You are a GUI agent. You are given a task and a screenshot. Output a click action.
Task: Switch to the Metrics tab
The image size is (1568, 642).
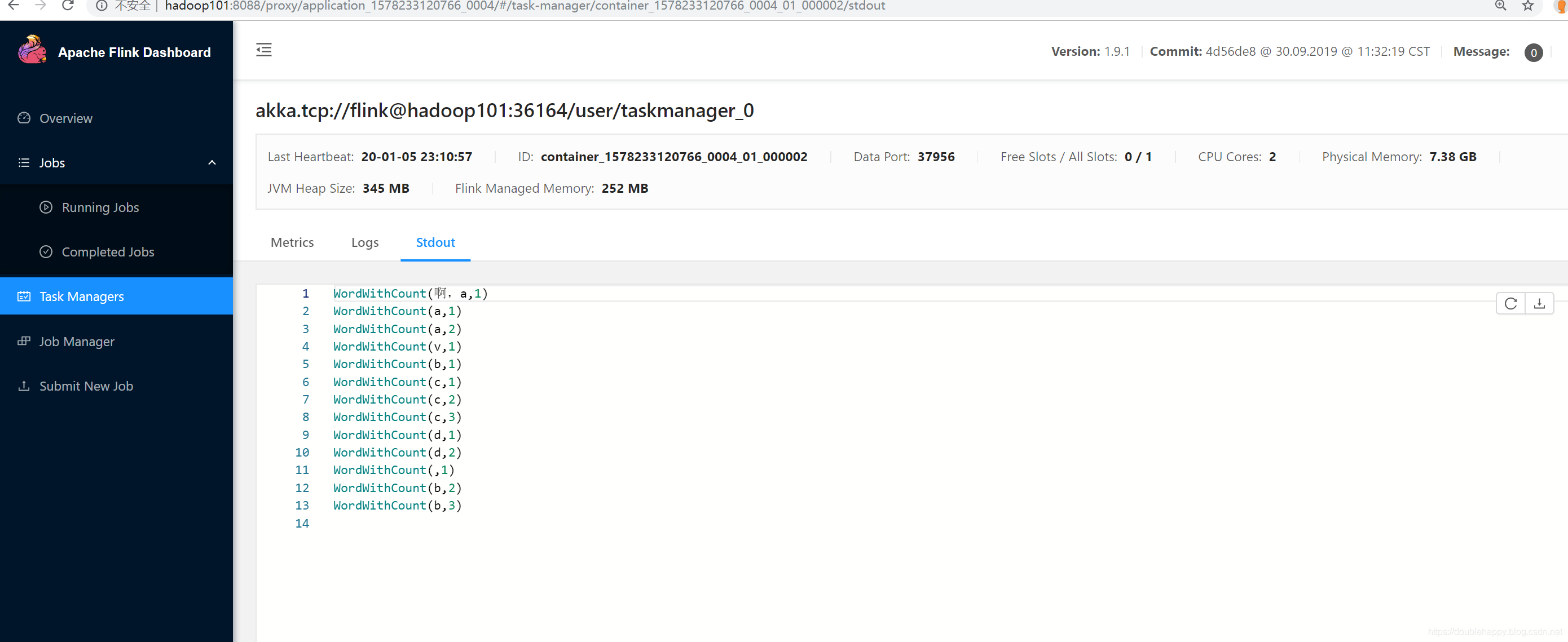(x=292, y=242)
